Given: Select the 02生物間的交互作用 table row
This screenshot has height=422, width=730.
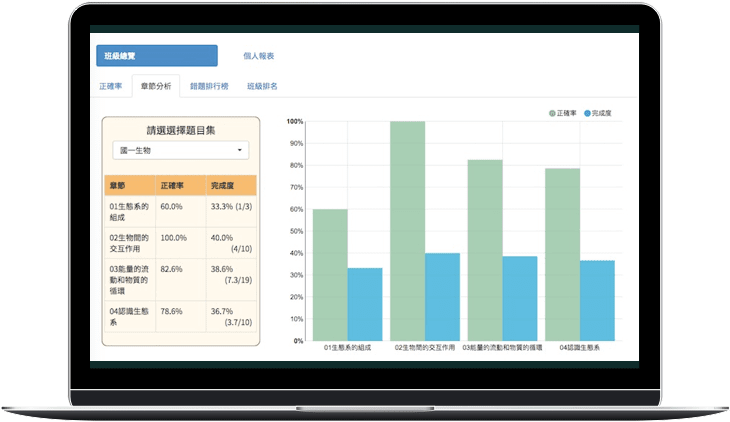Looking at the screenshot, I should [180, 243].
